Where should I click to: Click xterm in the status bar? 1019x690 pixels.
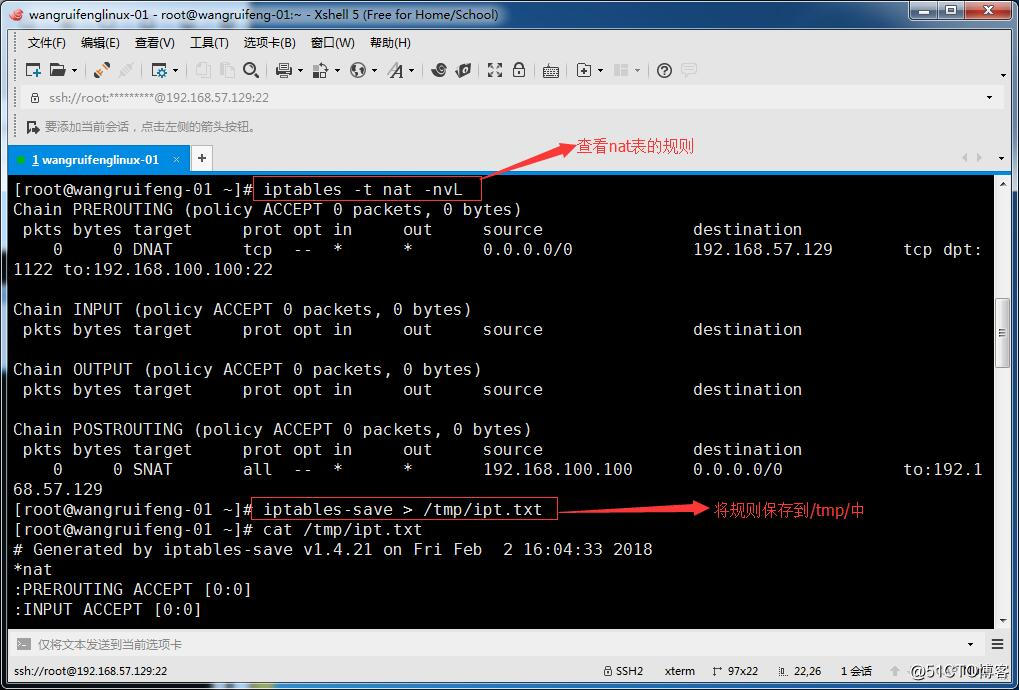click(680, 671)
